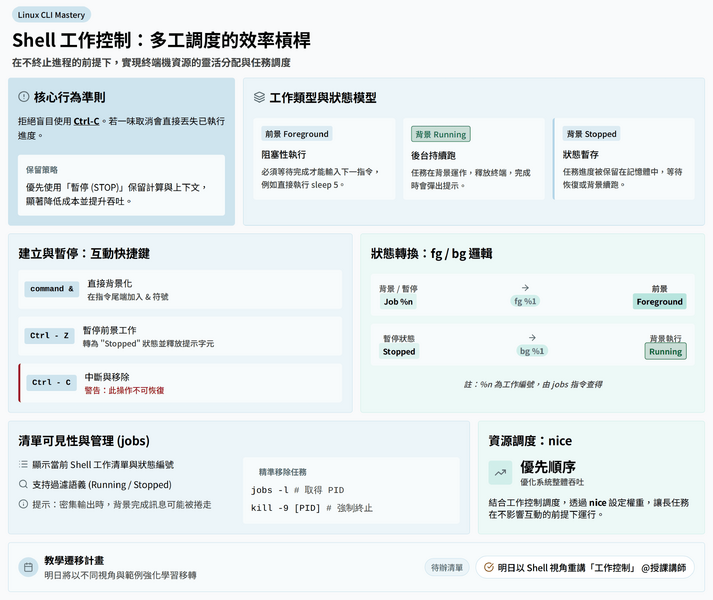Image resolution: width=713 pixels, height=600 pixels.
Task: Click the trending-up icon beside 優先順序
Action: click(x=500, y=473)
